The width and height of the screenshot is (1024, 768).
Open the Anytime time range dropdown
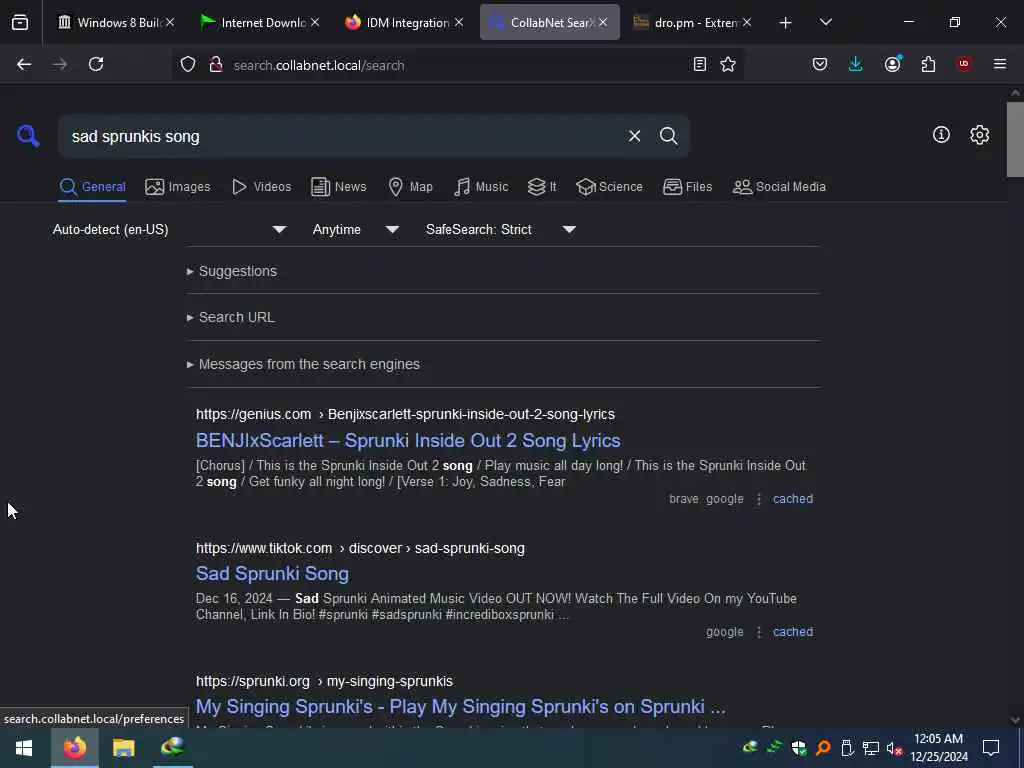(x=356, y=229)
